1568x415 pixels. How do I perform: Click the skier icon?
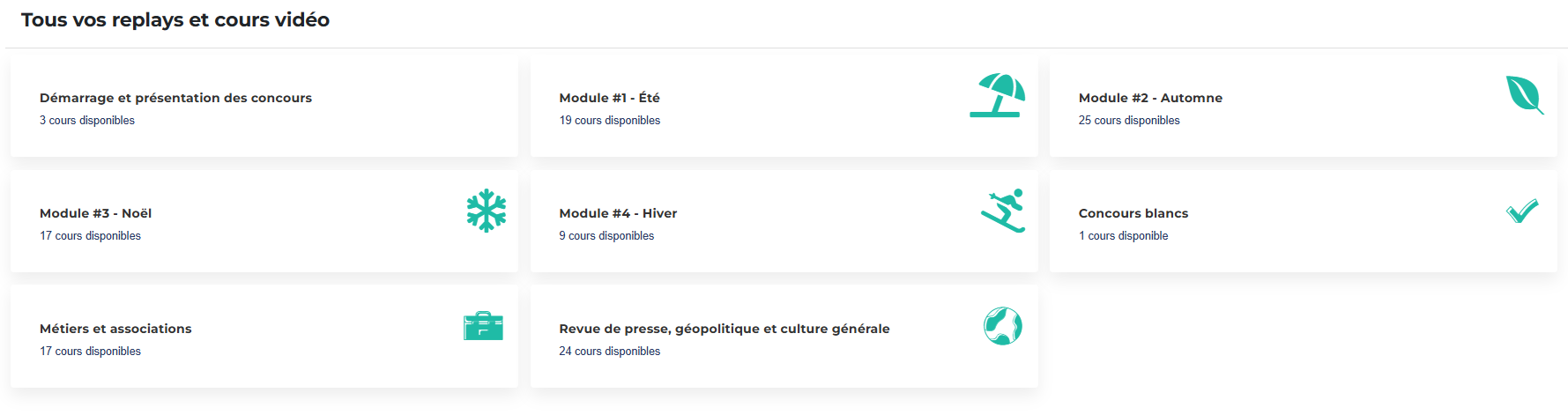point(1003,211)
